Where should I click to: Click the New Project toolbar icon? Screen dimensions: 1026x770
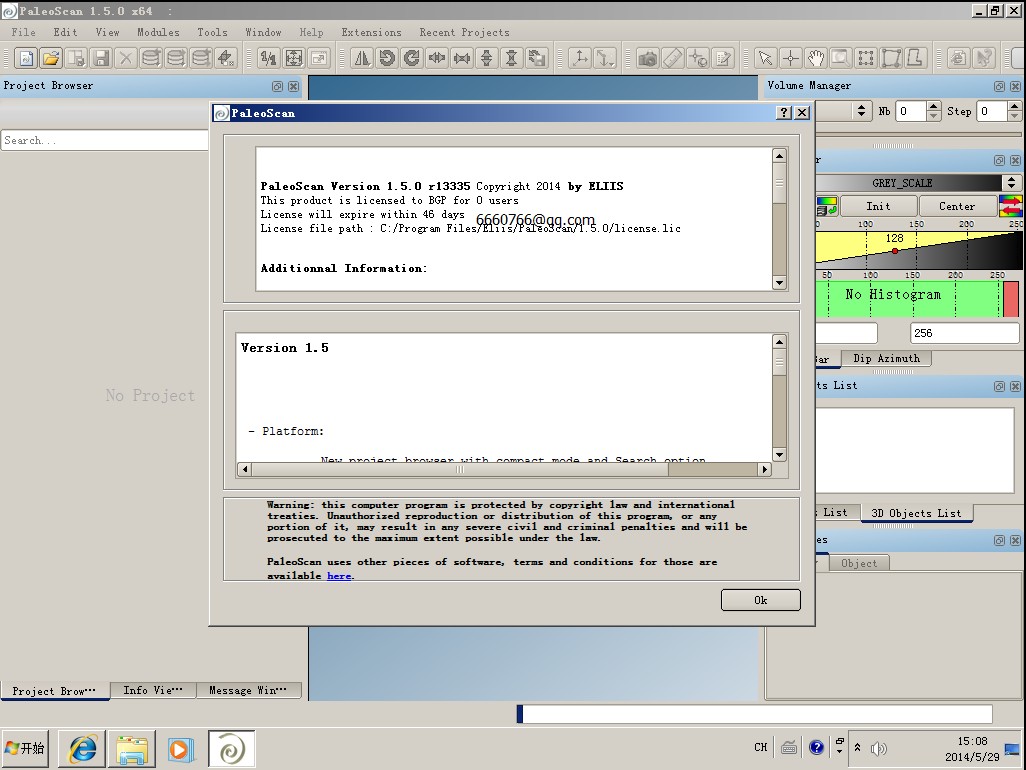coord(26,58)
